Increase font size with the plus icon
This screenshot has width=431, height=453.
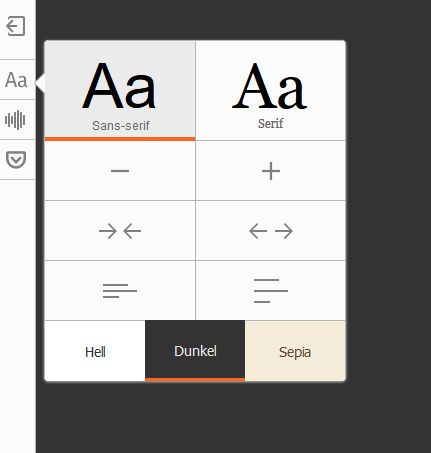coord(271,171)
